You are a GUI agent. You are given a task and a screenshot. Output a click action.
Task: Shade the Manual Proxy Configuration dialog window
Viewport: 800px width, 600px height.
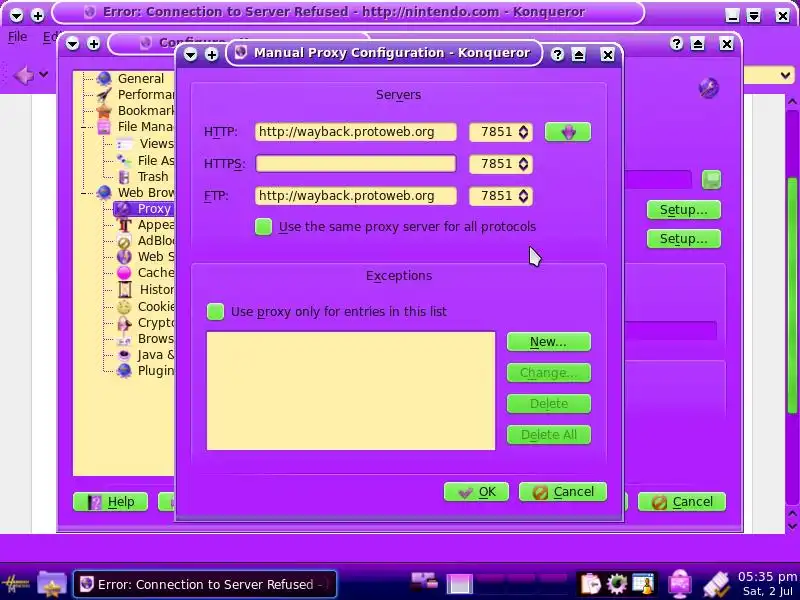click(579, 54)
